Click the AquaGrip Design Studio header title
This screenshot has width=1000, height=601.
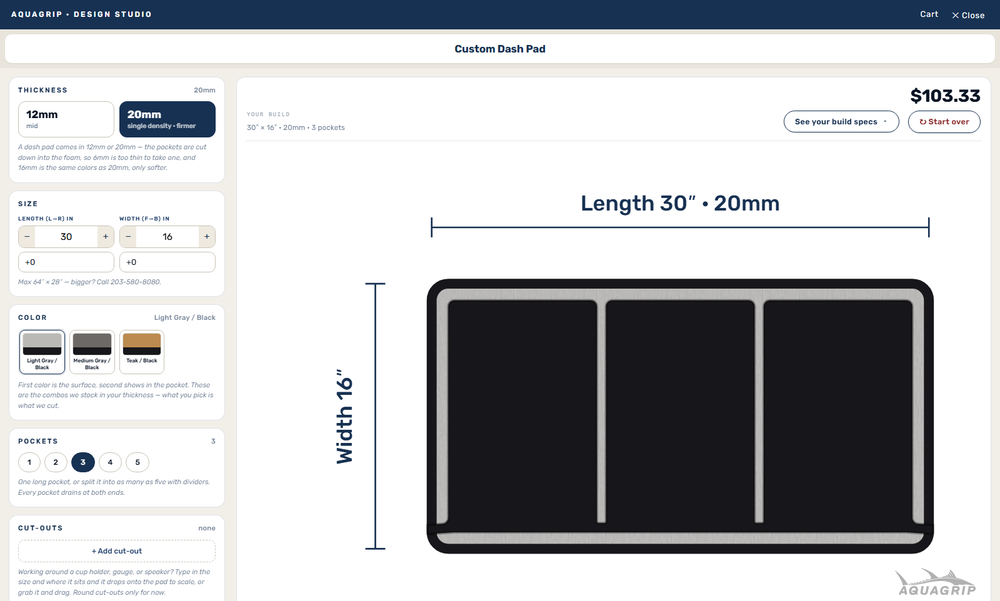pos(82,14)
